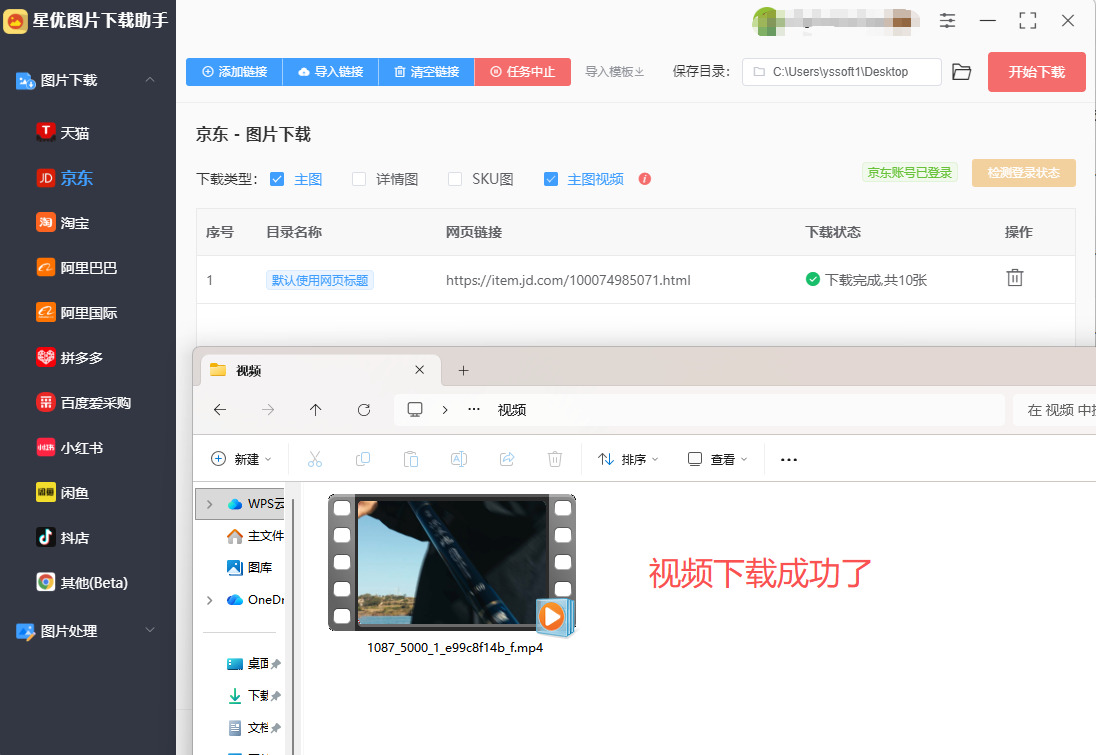Image resolution: width=1096 pixels, height=755 pixels.
Task: Open the 淘宝 download section
Action: tap(63, 222)
